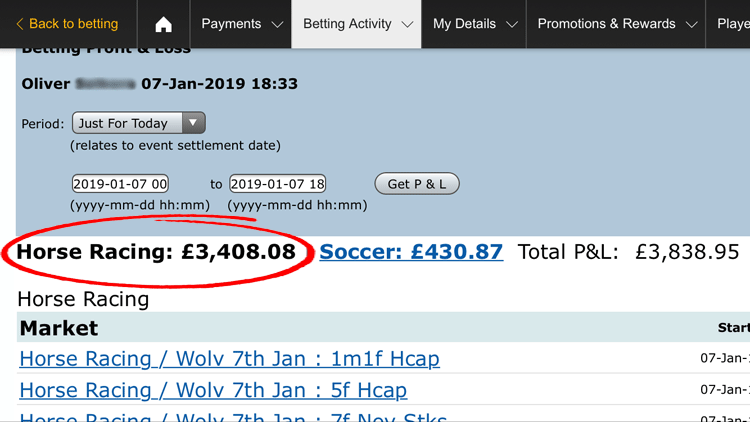Click the Home icon in navigation bar
Image resolution: width=750 pixels, height=422 pixels.
[164, 24]
